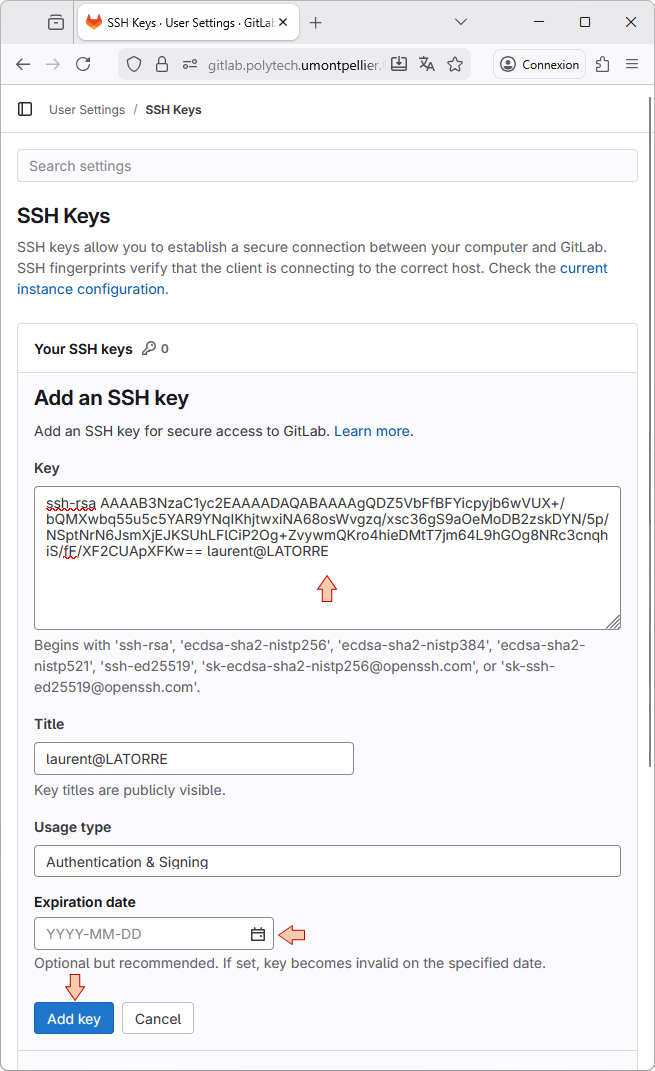Click the Firefox translate page icon
This screenshot has width=655, height=1071.
tap(427, 64)
